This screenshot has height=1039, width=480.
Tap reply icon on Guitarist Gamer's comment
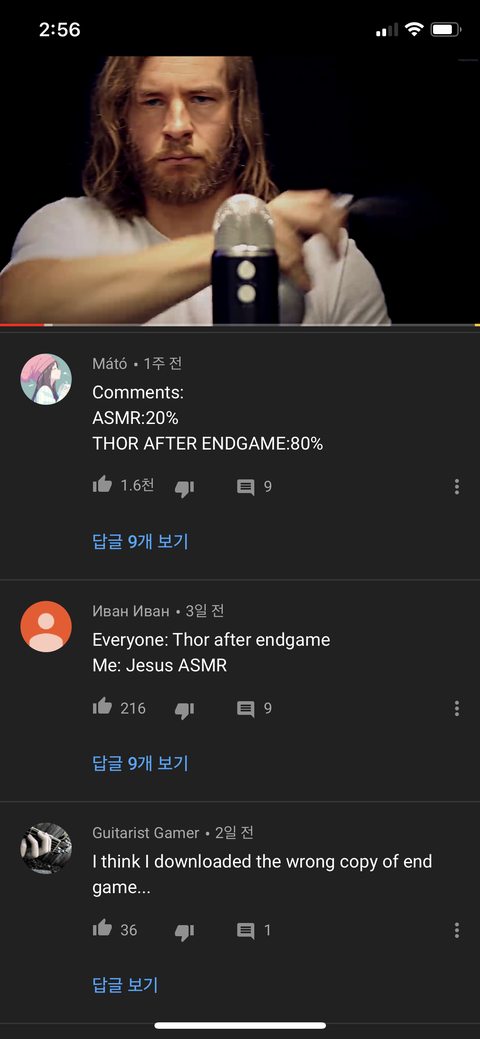[245, 931]
